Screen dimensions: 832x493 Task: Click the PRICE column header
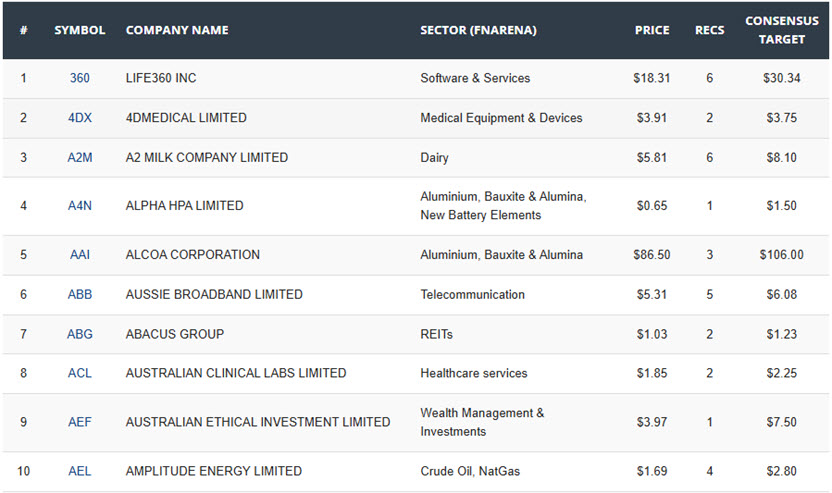[x=652, y=30]
